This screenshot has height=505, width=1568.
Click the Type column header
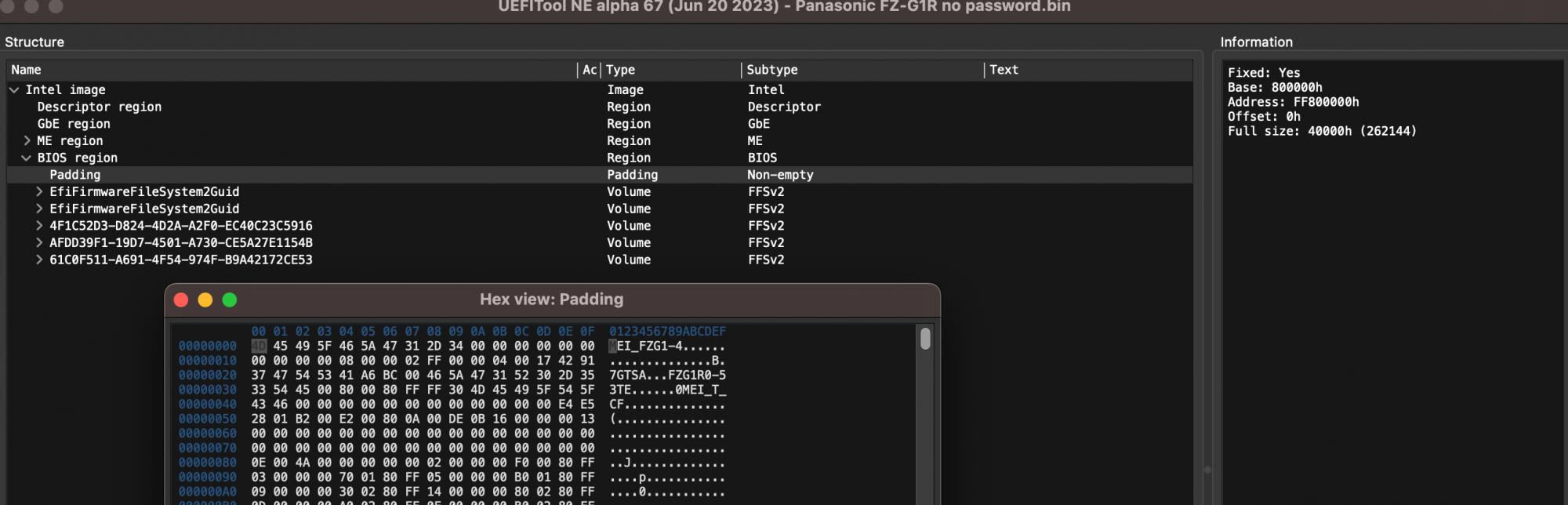(x=670, y=70)
